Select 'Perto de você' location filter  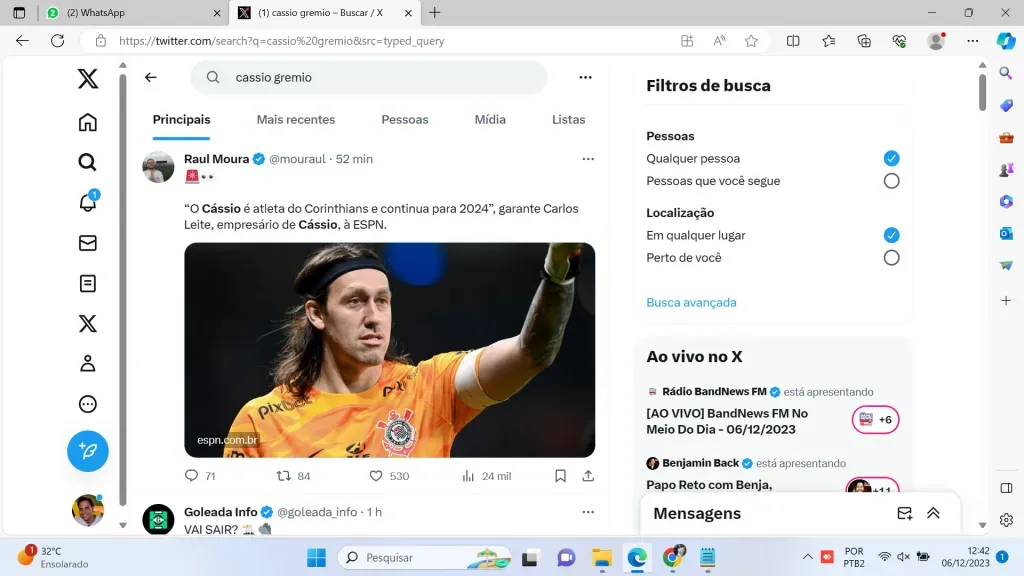(891, 258)
